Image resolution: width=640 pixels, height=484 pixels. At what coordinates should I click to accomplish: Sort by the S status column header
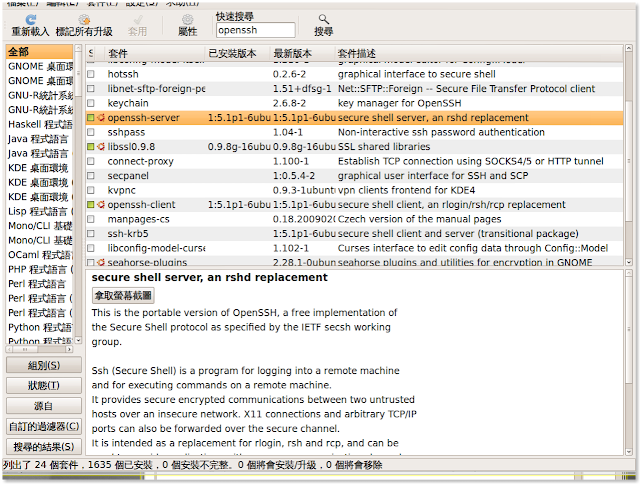click(91, 53)
